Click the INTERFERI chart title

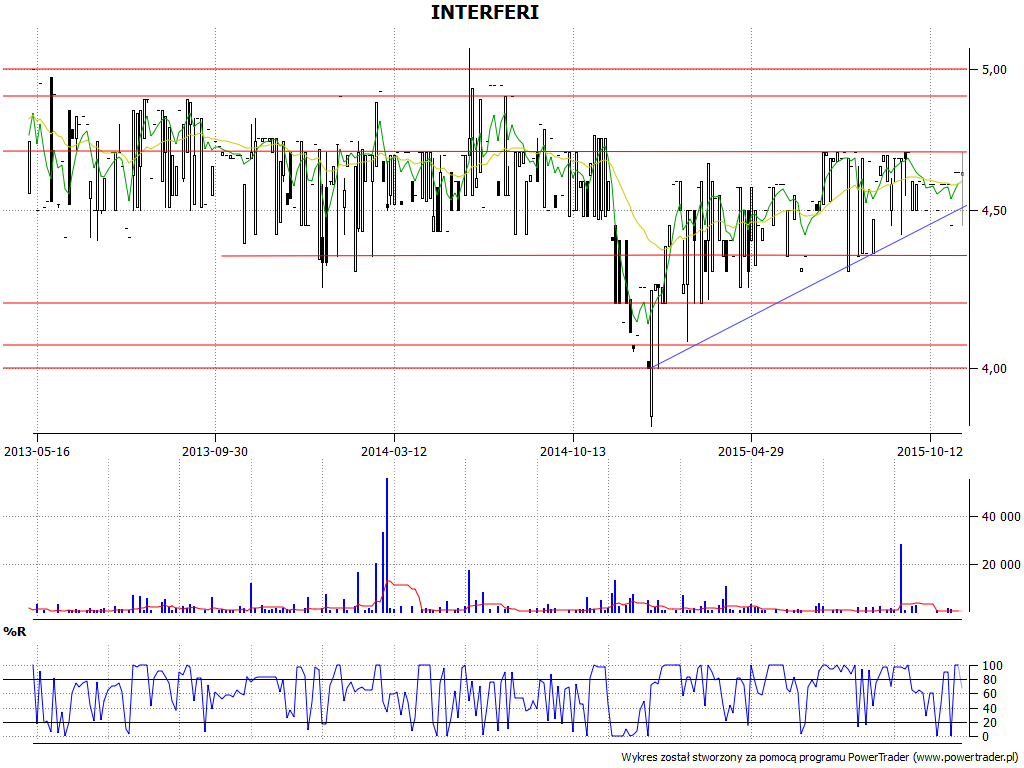point(485,12)
